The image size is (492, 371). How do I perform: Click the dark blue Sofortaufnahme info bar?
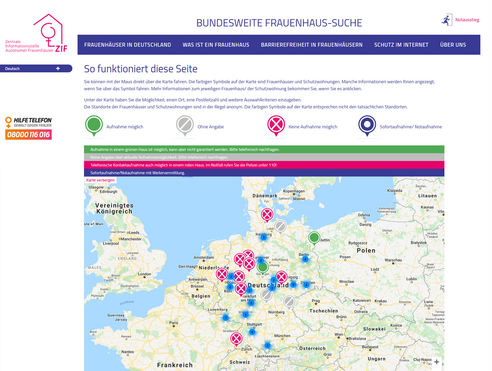pos(264,173)
